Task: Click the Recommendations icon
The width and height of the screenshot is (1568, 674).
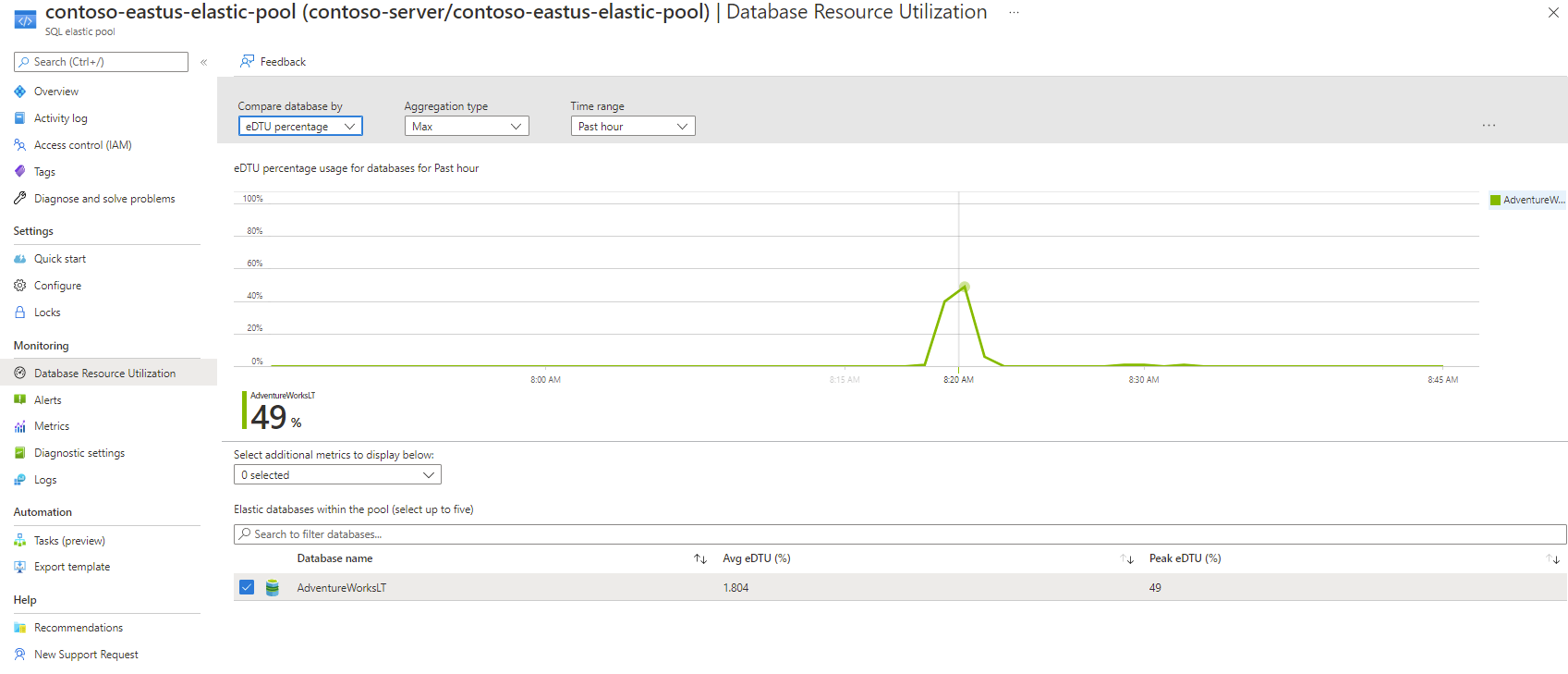Action: [x=20, y=628]
